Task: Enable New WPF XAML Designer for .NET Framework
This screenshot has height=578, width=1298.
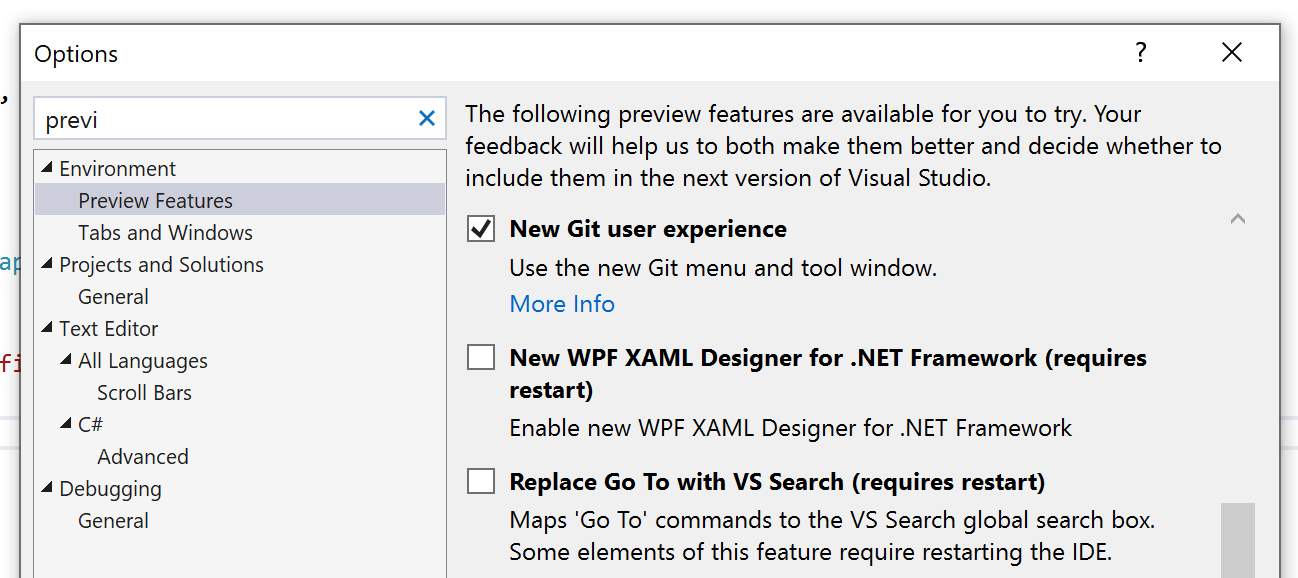Action: coord(480,356)
